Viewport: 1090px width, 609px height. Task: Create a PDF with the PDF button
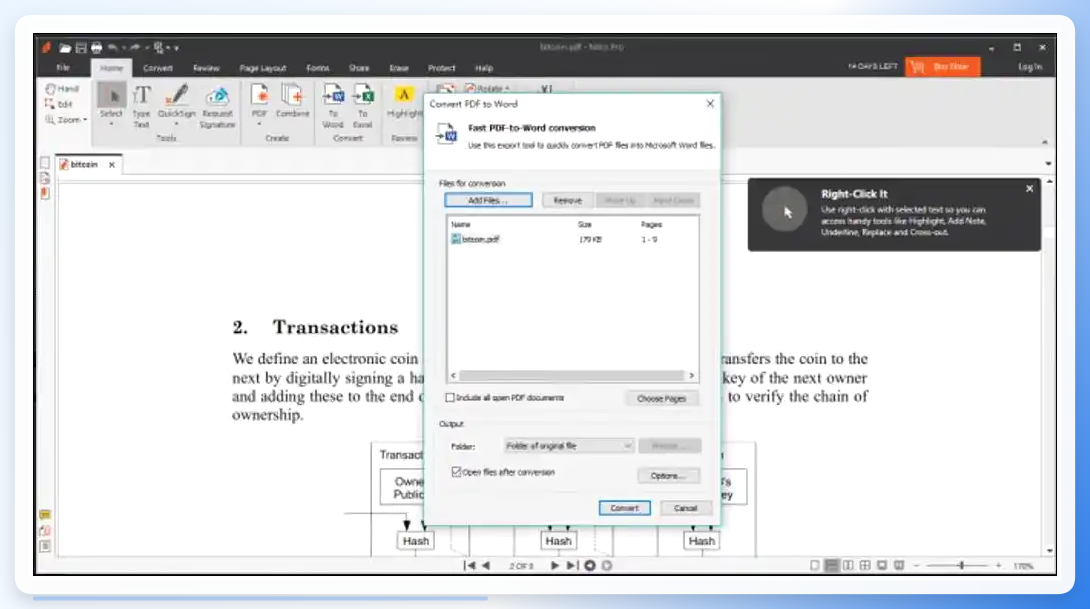[x=260, y=105]
